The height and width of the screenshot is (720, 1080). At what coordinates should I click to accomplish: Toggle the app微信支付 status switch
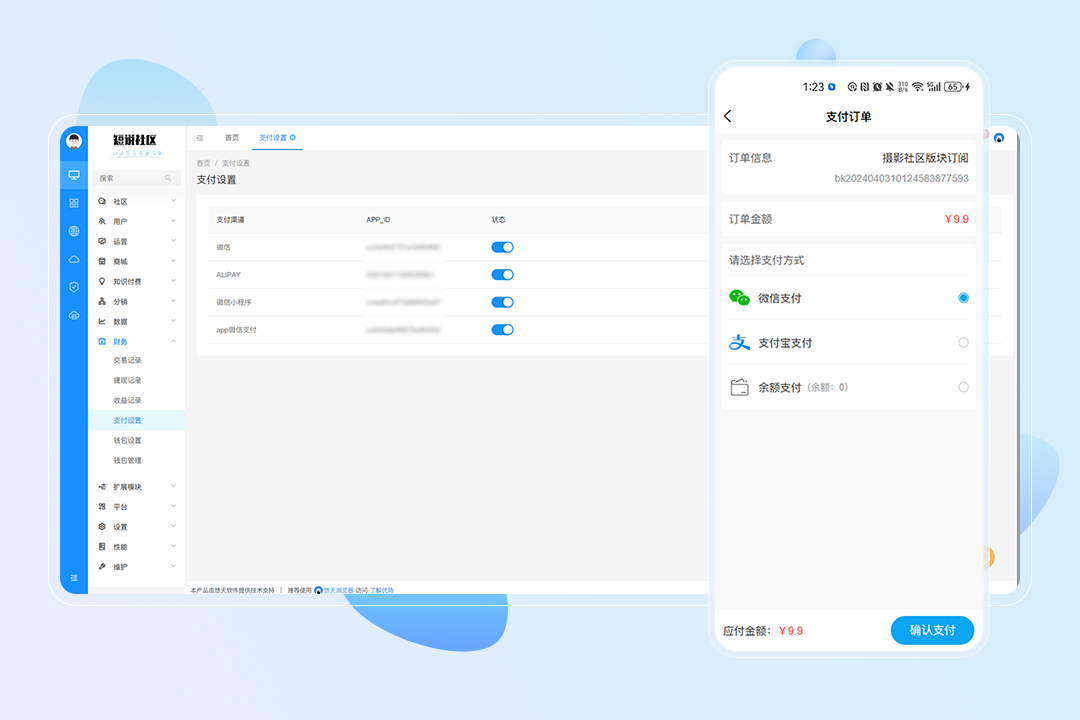pos(502,330)
